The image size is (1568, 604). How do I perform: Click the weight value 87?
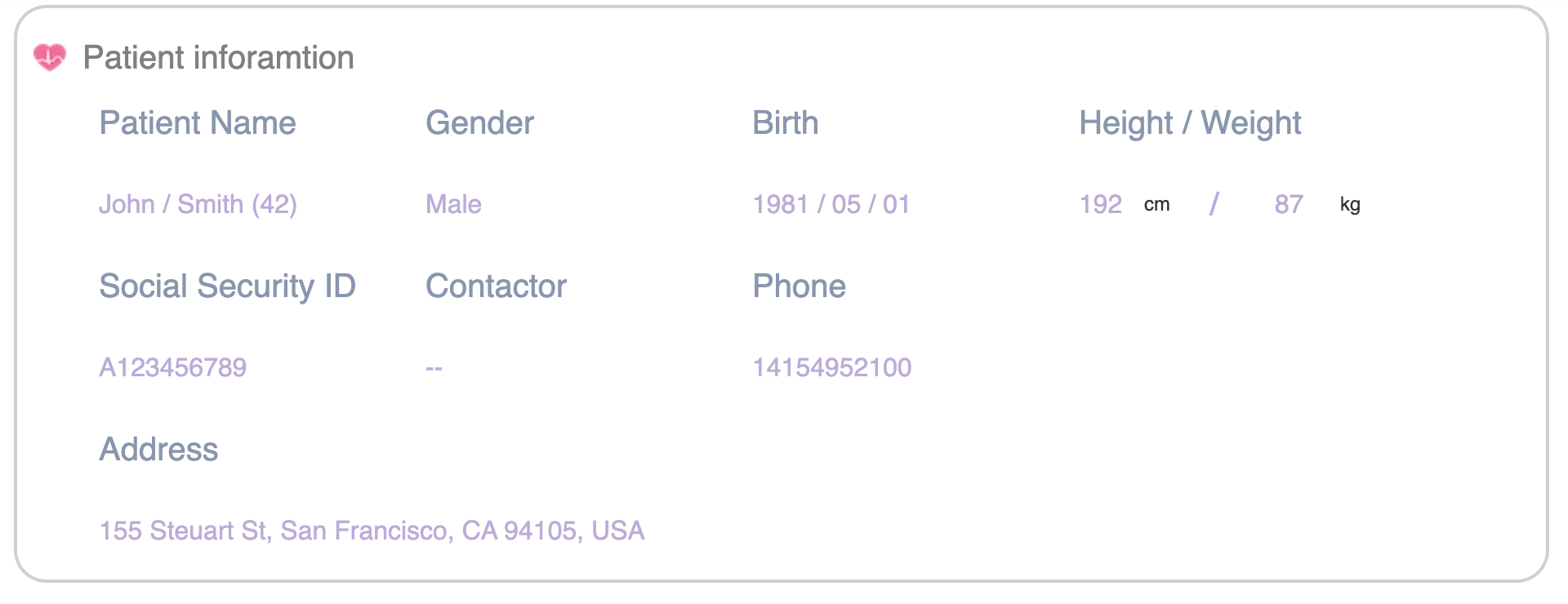(1289, 204)
